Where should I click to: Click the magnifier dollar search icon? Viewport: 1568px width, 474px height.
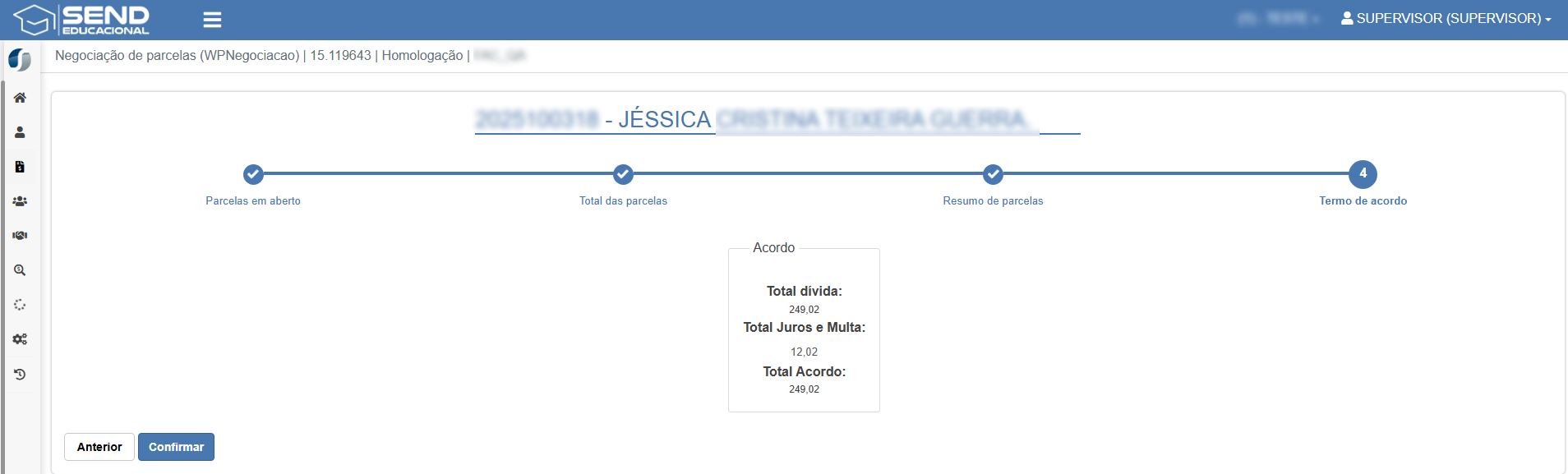click(x=20, y=270)
